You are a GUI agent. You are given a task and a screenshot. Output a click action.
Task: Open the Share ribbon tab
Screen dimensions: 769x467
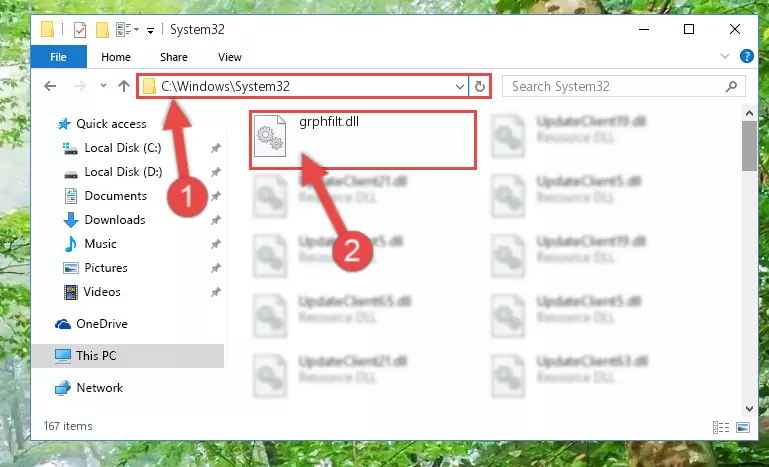(x=174, y=57)
